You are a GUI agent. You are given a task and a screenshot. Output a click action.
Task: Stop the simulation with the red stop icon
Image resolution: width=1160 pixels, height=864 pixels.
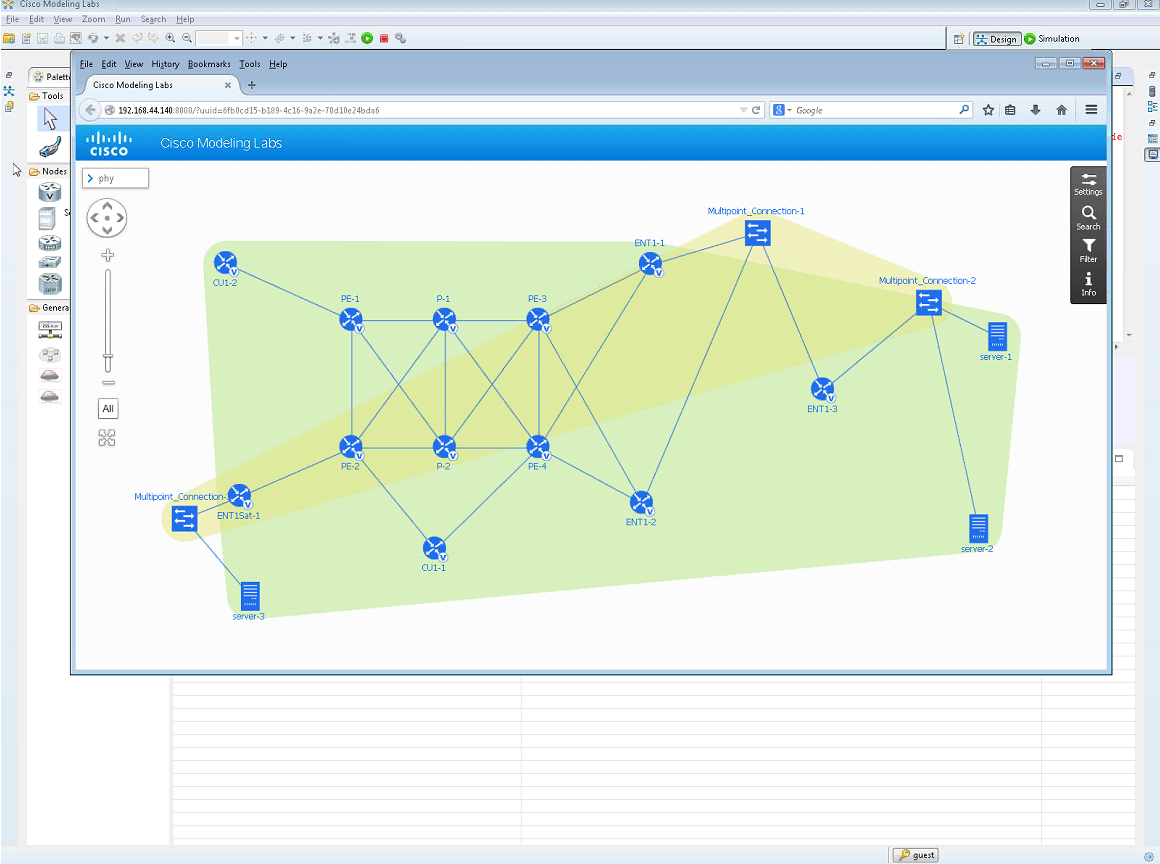384,38
